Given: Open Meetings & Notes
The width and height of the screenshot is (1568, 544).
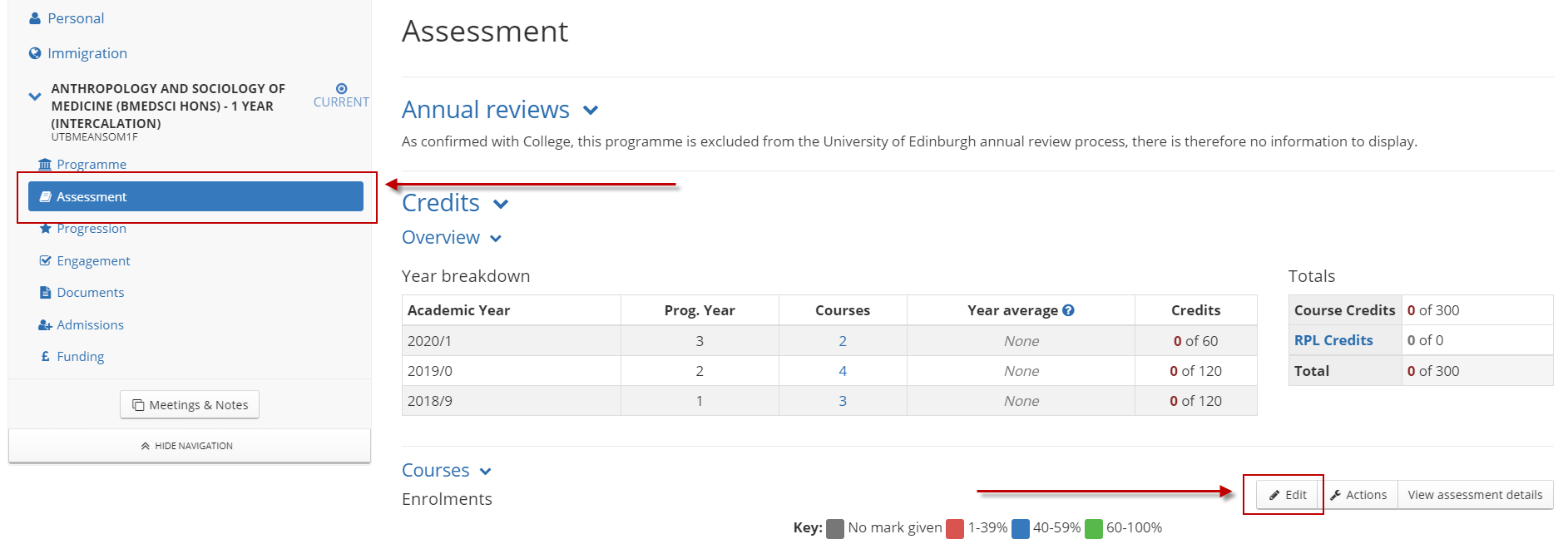Looking at the screenshot, I should (190, 405).
